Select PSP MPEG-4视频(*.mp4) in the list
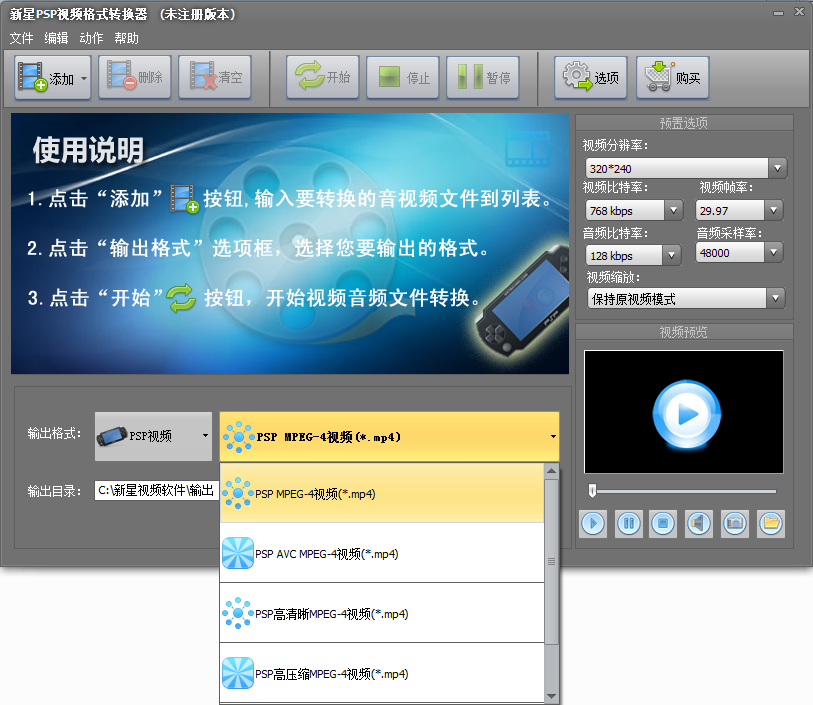 [x=382, y=493]
